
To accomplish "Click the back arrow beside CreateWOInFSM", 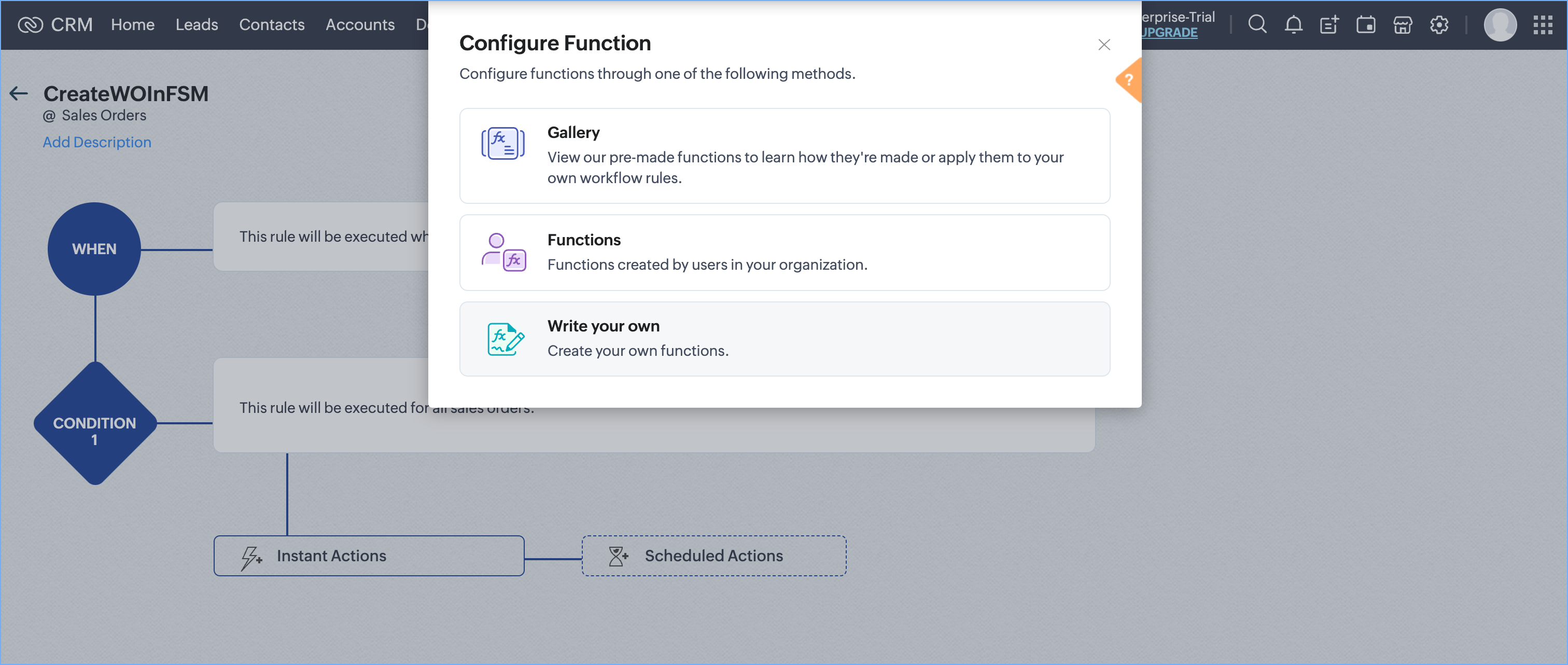I will 19,93.
